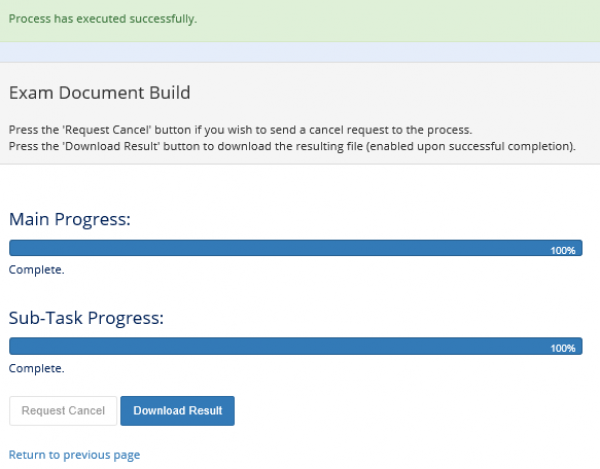Click the 'Request Cancel' instruction sentence
This screenshot has width=600, height=469.
[240, 130]
